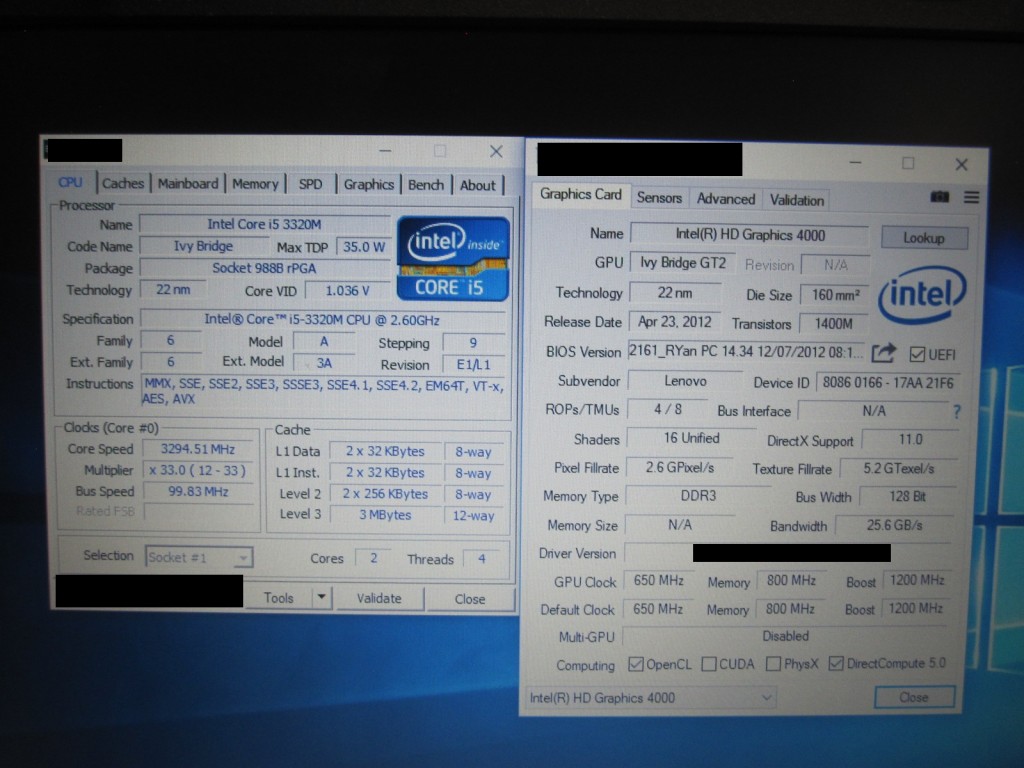Click the Bus Speed value 99.83 MHz
Viewport: 1024px width, 768px height.
click(x=198, y=491)
